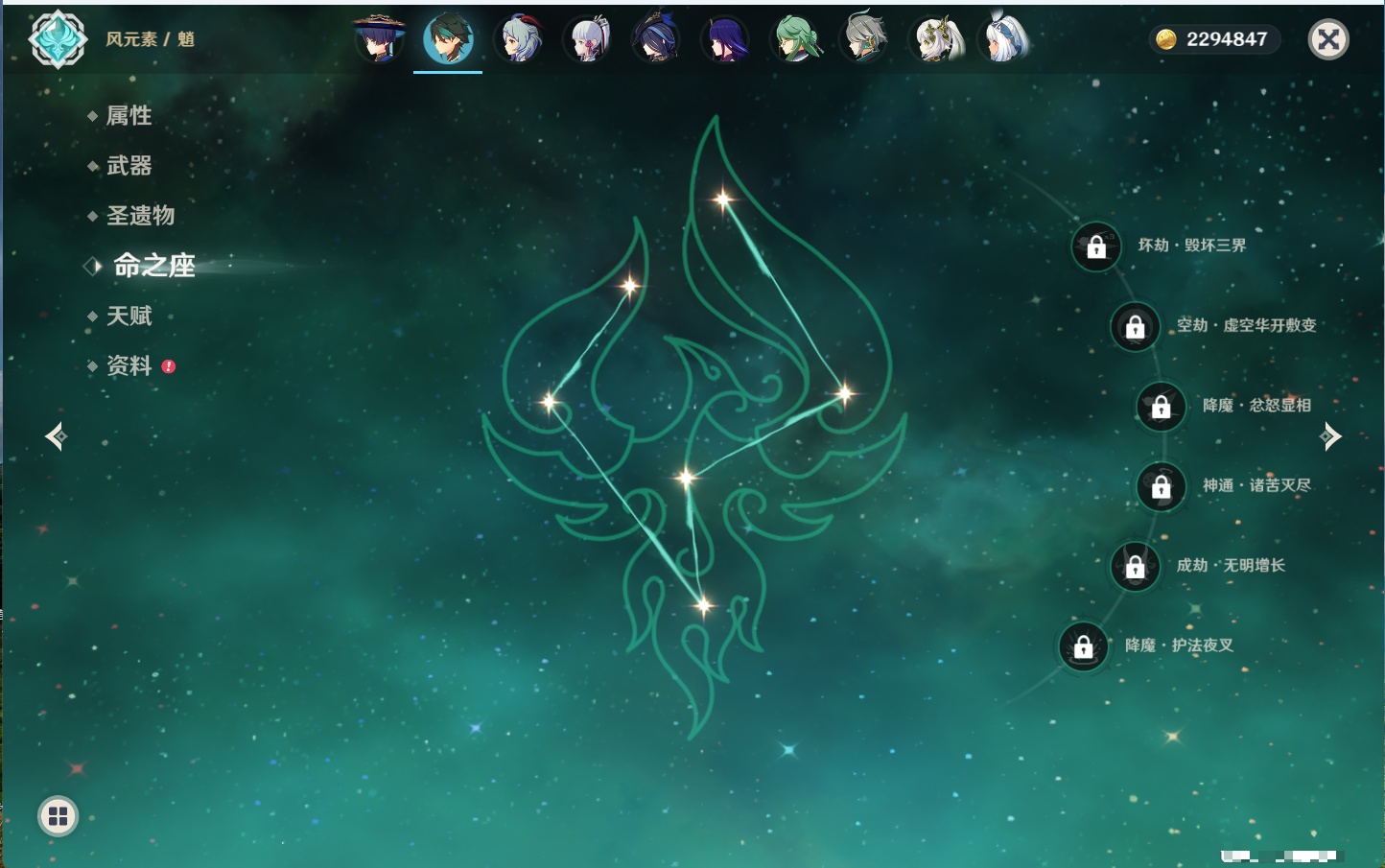This screenshot has width=1385, height=868.
Task: Open the grid menu button
Action: 58,816
